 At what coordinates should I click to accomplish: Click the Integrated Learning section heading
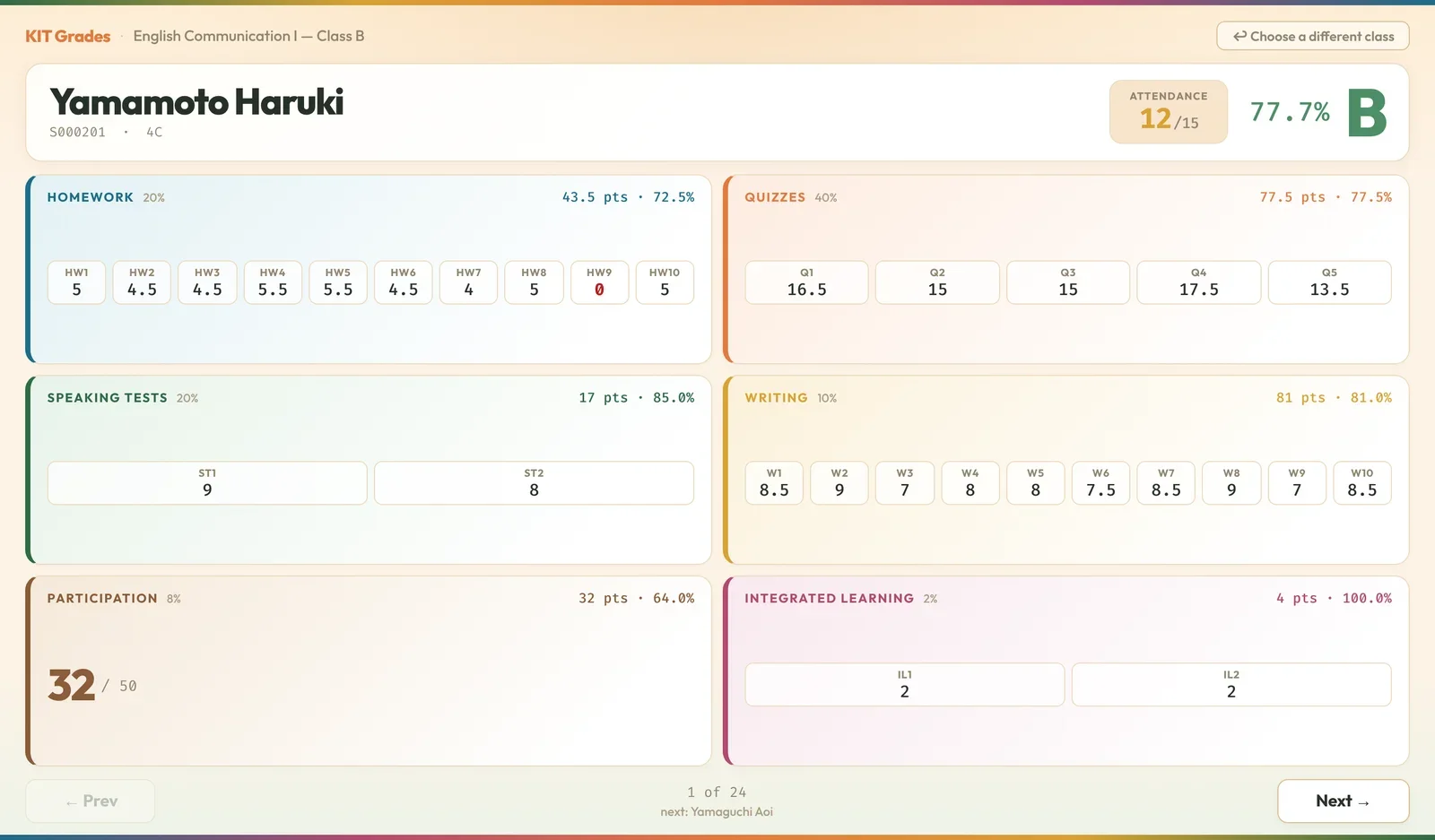pyautogui.click(x=830, y=599)
